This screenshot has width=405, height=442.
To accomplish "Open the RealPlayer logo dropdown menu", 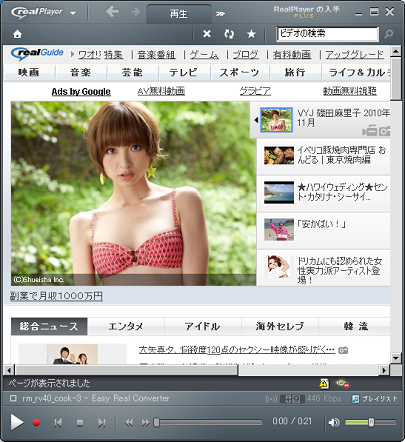I will pos(73,13).
